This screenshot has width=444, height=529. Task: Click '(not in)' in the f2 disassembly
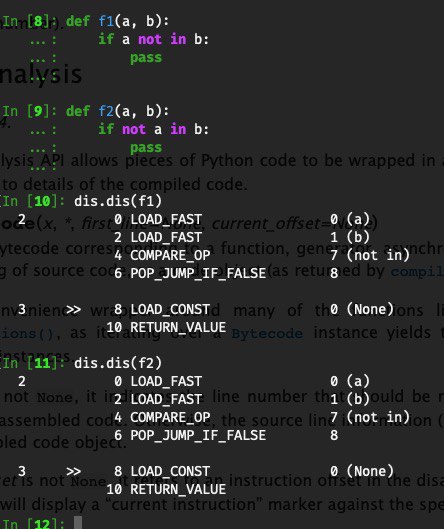point(378,417)
